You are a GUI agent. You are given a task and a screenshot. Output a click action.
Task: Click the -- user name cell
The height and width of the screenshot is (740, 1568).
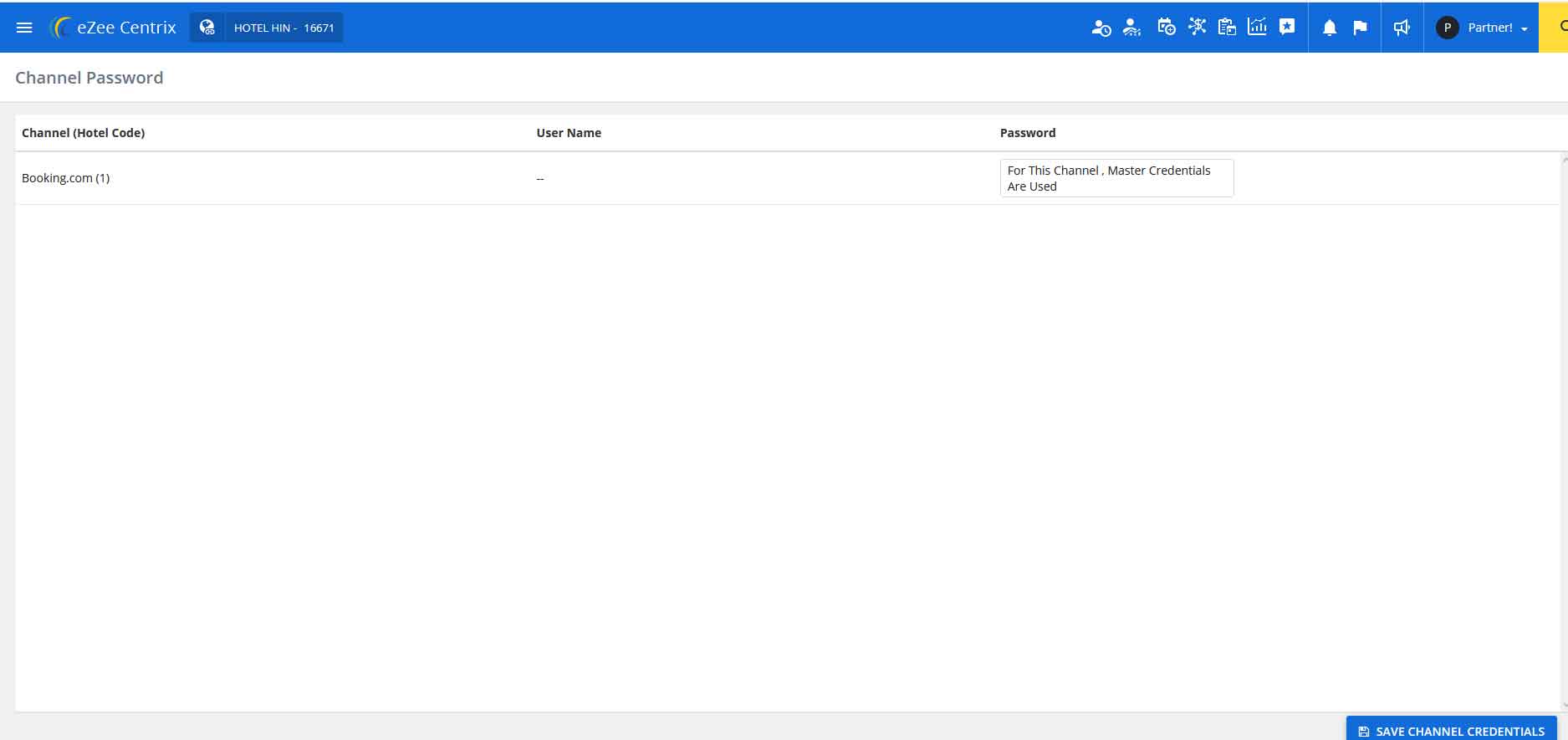click(540, 178)
